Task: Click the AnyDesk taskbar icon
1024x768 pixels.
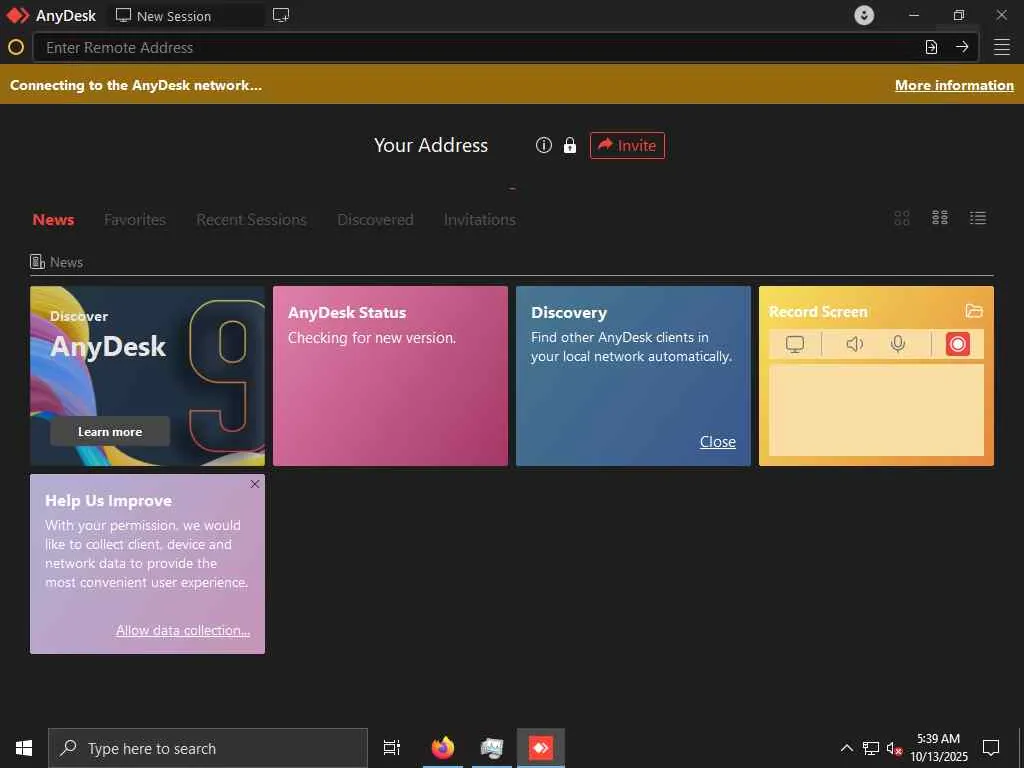Action: click(541, 748)
